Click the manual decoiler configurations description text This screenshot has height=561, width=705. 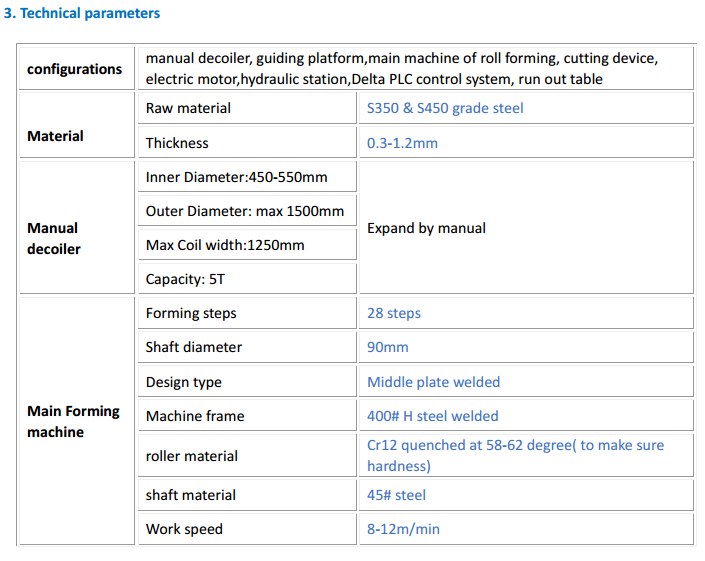[402, 68]
